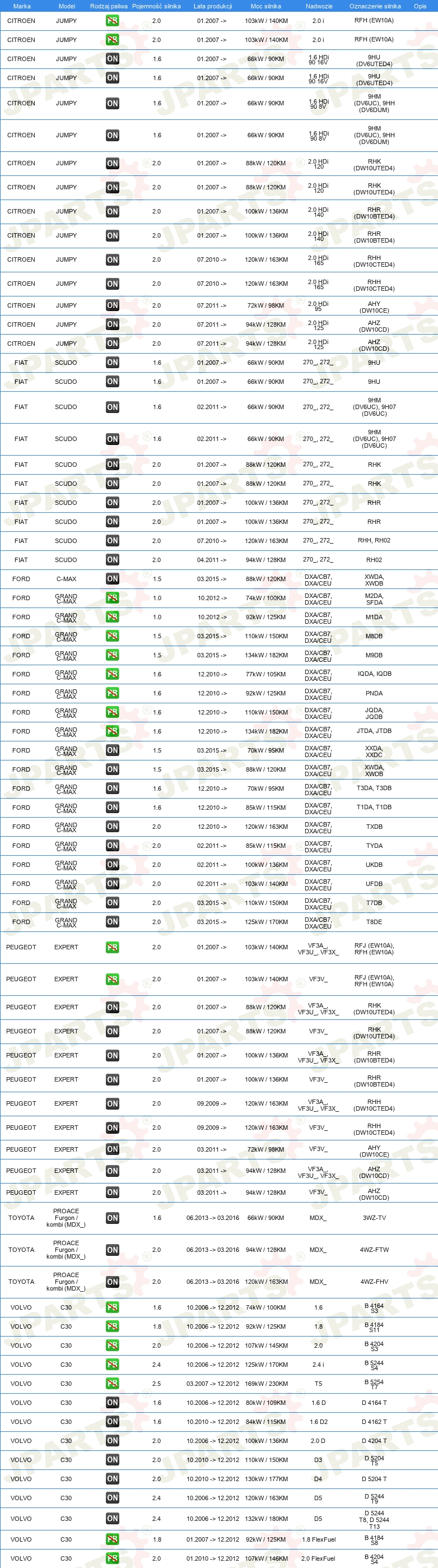
Task: Click the Opis column header
Action: (x=421, y=6)
